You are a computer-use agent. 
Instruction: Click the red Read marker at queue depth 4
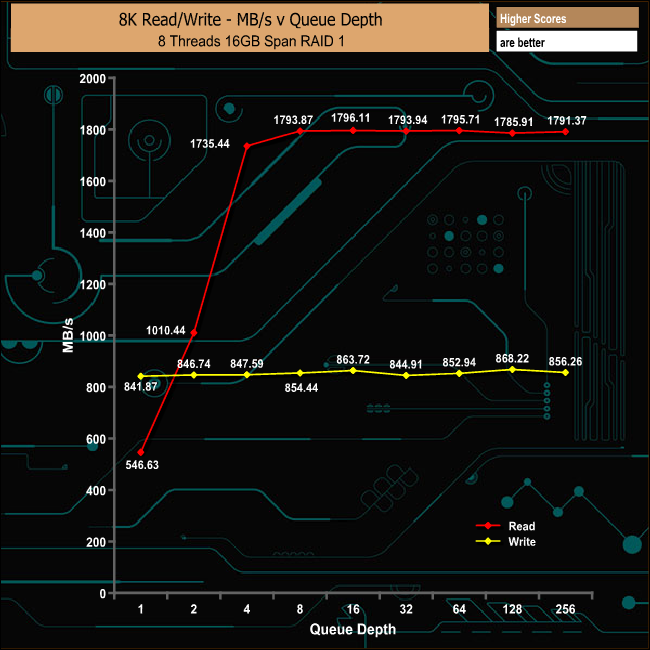(x=247, y=146)
